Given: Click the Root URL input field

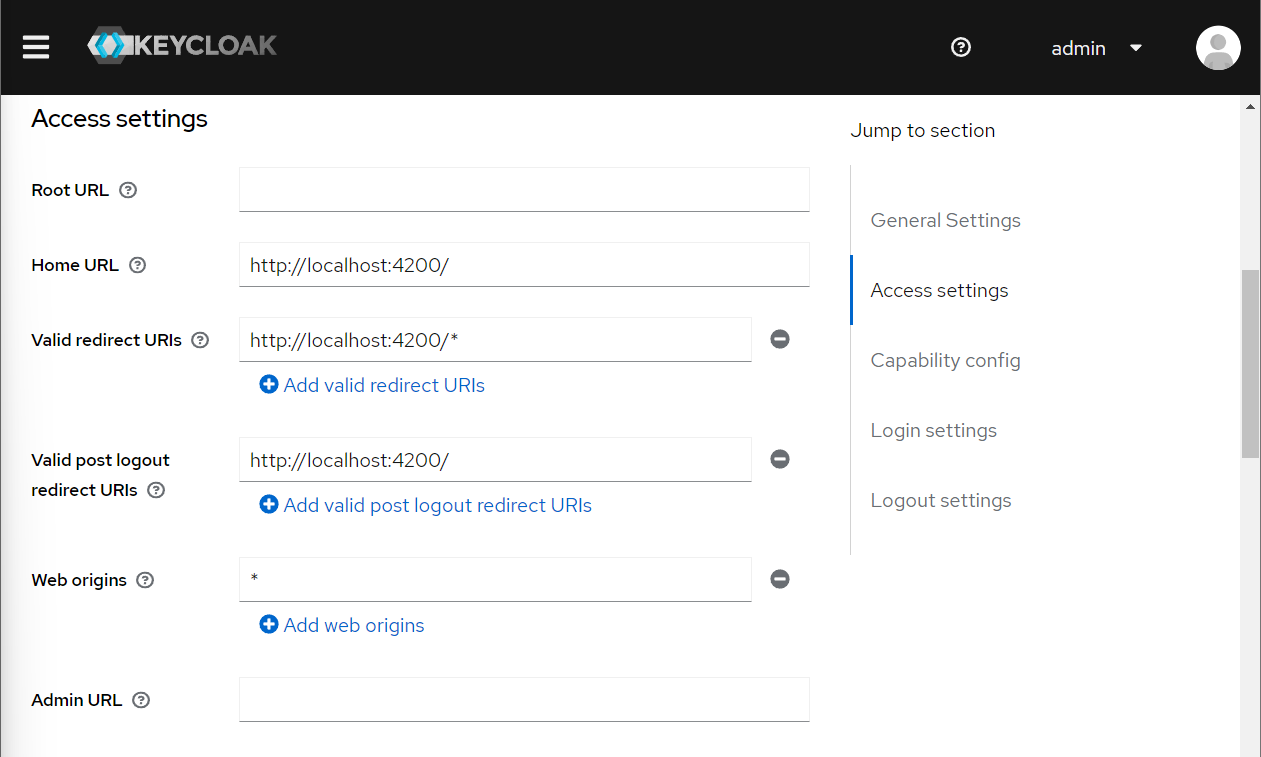Looking at the screenshot, I should (x=524, y=189).
